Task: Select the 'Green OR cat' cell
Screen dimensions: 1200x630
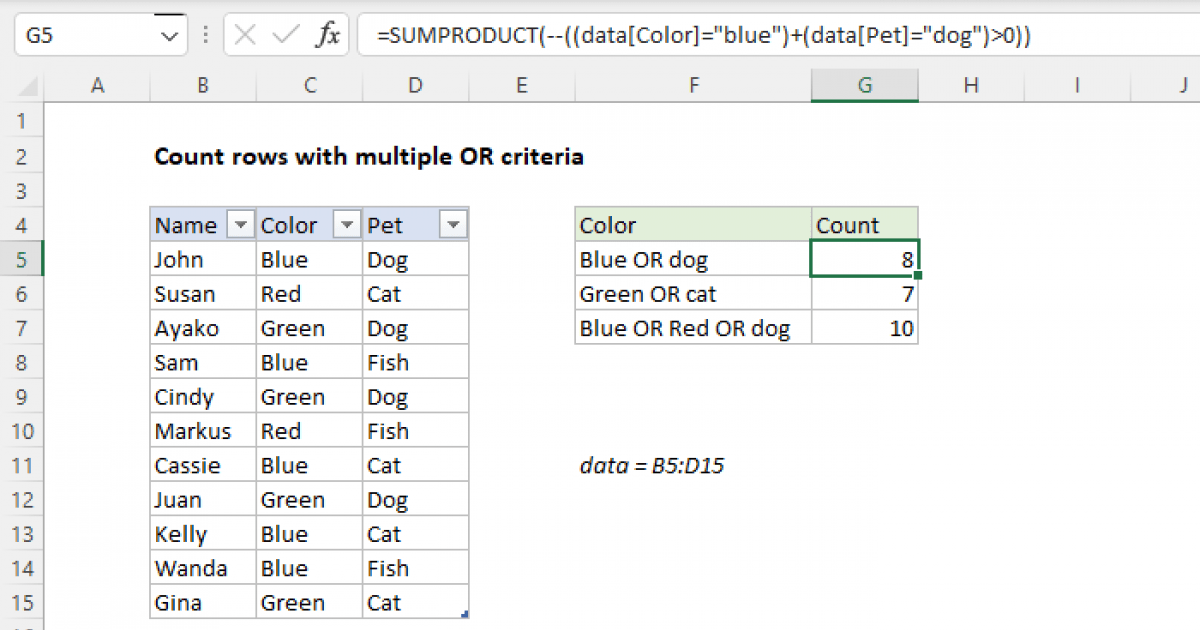Action: coord(693,294)
